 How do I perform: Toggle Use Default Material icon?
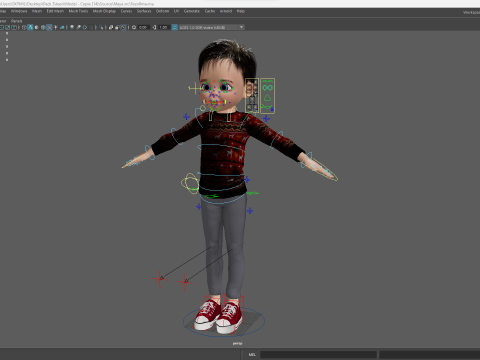(36, 27)
